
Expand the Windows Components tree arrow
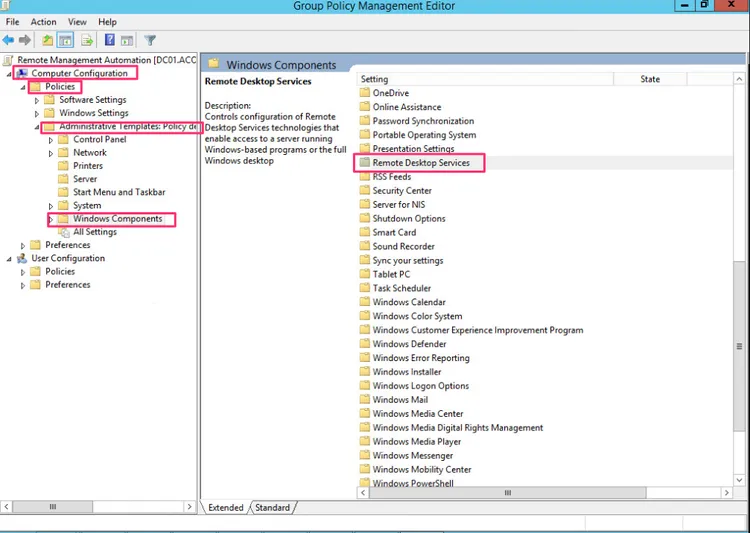(51, 219)
